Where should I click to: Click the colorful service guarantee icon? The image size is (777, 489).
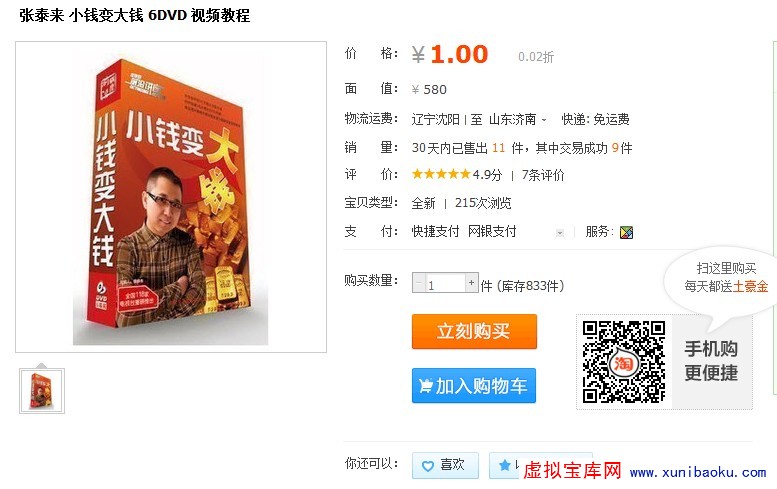coord(626,232)
